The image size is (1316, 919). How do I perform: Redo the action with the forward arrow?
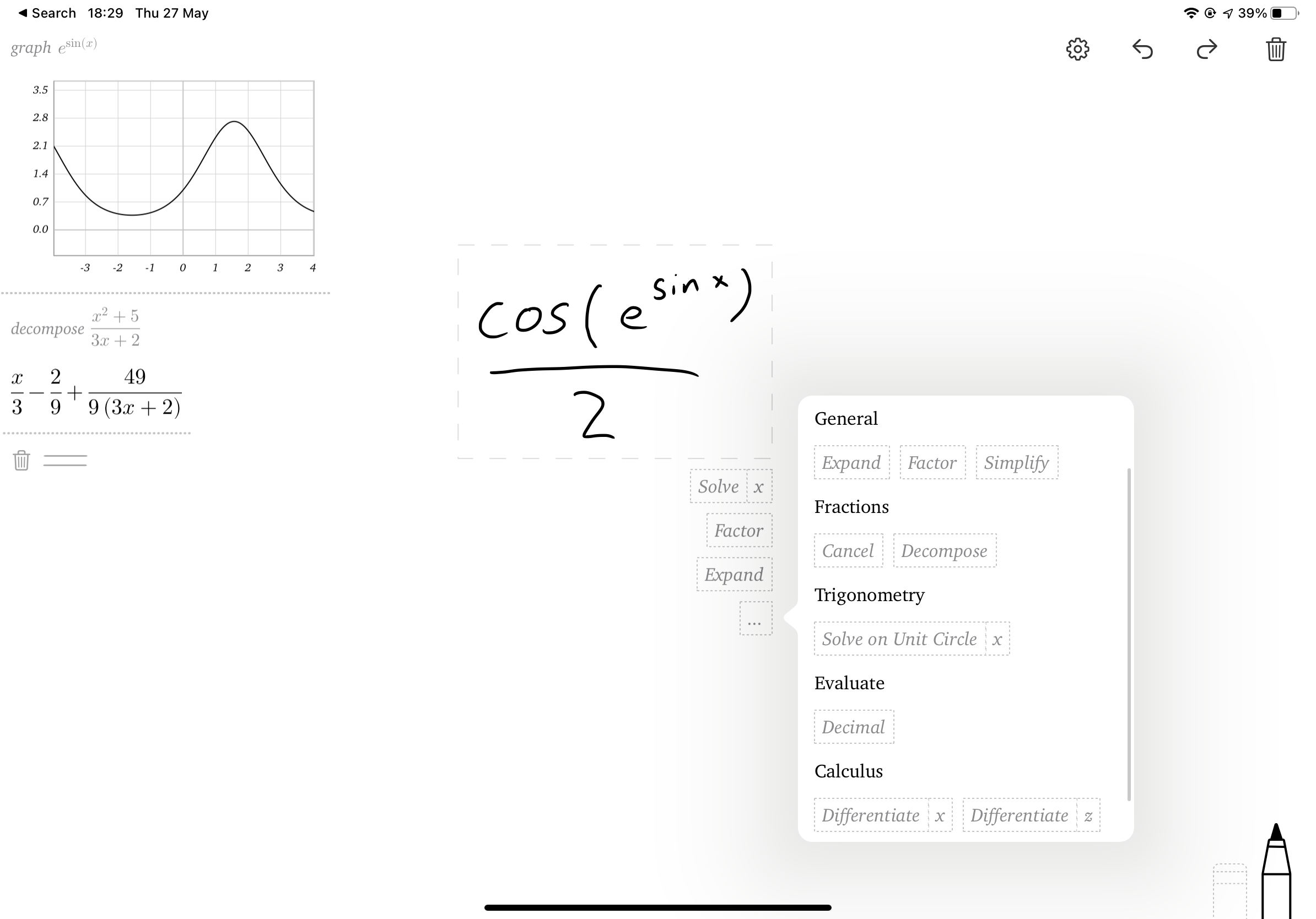pyautogui.click(x=1206, y=49)
